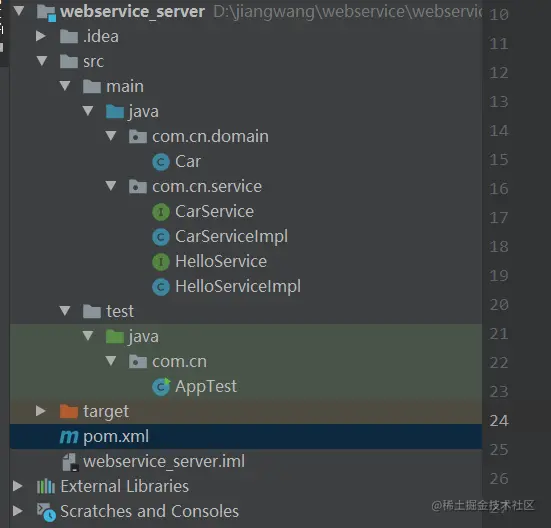Viewport: 551px width, 528px height.
Task: Click line number 10 in gutter
Action: pyautogui.click(x=499, y=15)
